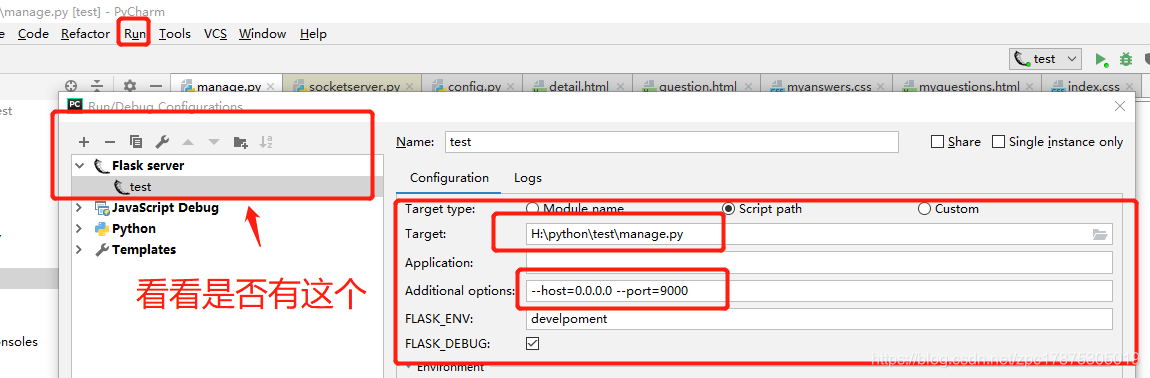Screen dimensions: 1150x378
Task: Switch to the Configuration tab
Action: pos(450,178)
